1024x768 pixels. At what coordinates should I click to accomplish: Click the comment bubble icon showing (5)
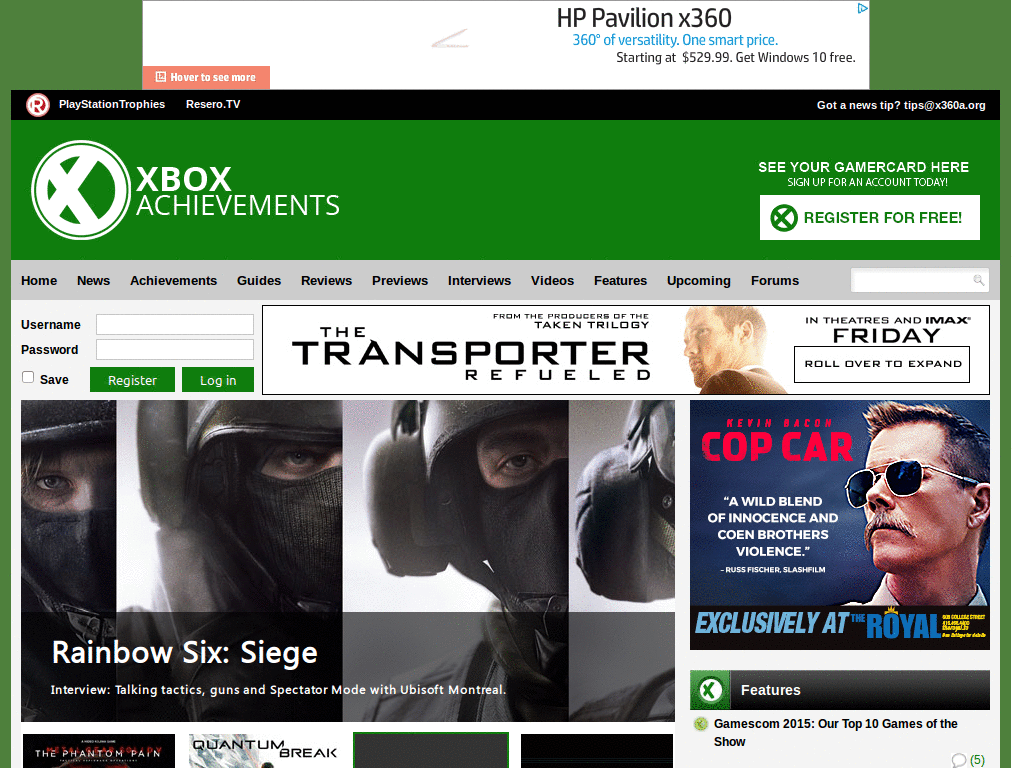tap(959, 760)
